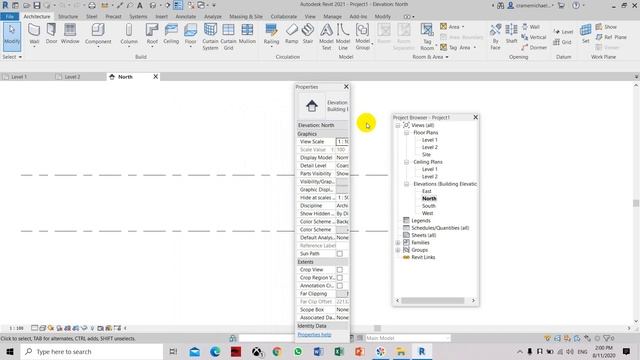The image size is (640, 360).
Task: Switch to the Level 1 view tab
Action: [x=19, y=77]
